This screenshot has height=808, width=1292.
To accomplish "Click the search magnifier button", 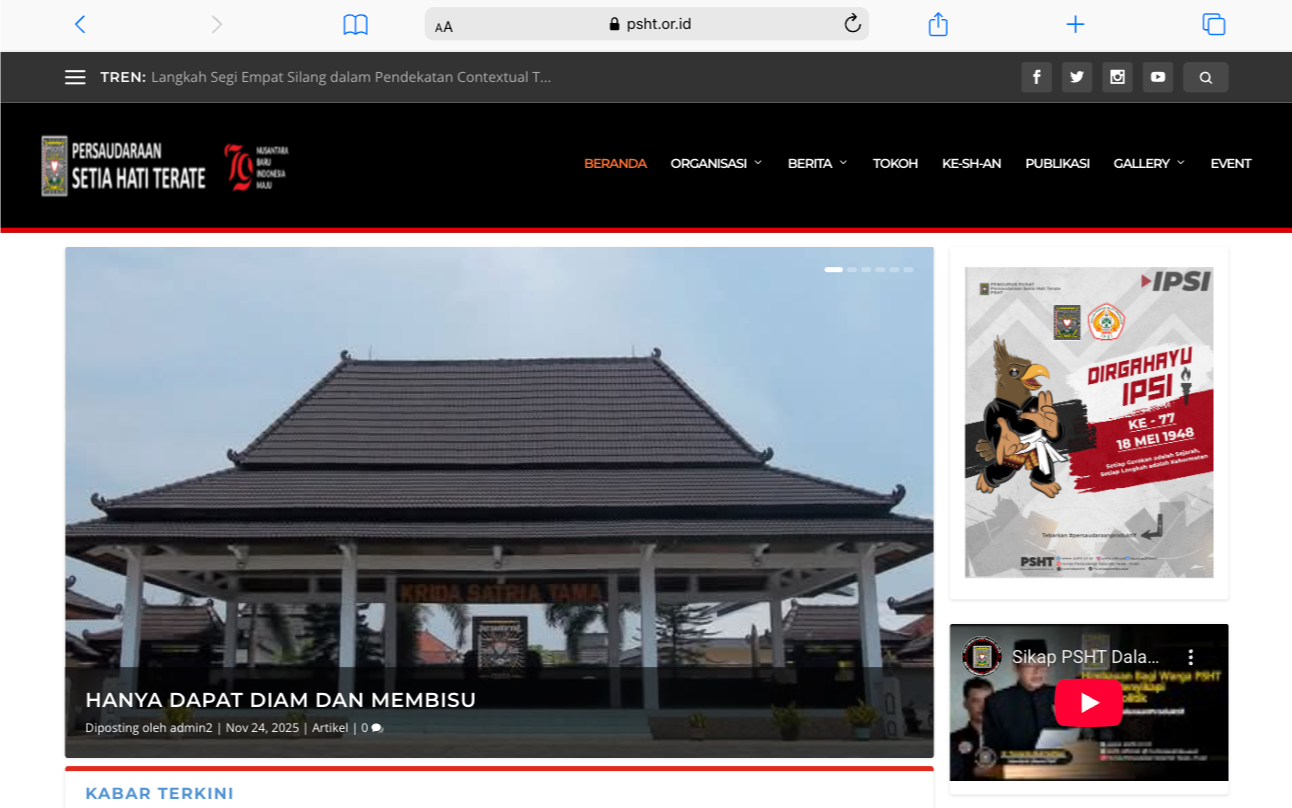I will pyautogui.click(x=1205, y=77).
